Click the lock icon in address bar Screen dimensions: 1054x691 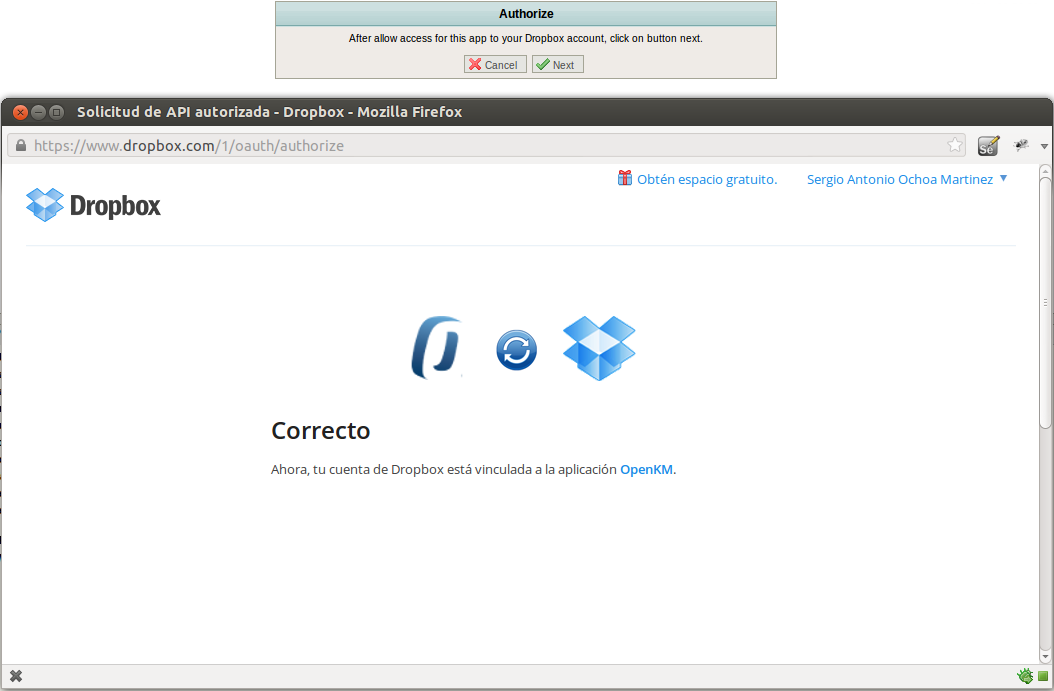click(21, 145)
